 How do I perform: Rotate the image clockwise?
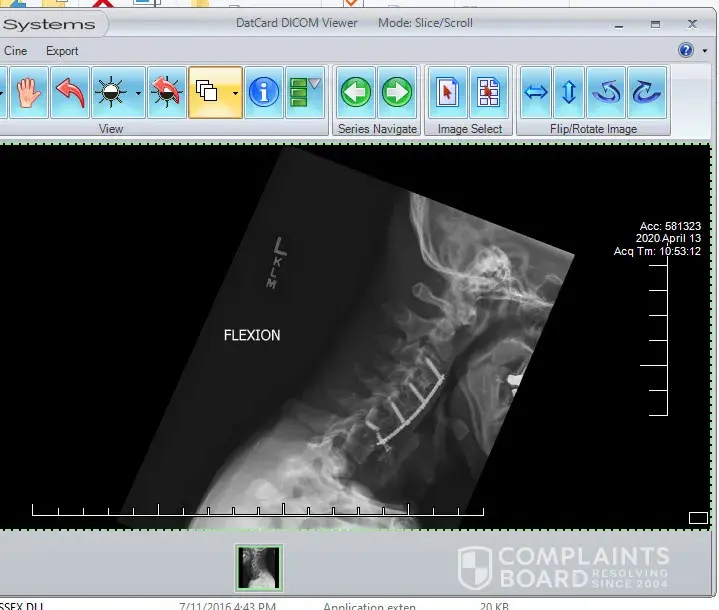tap(647, 93)
